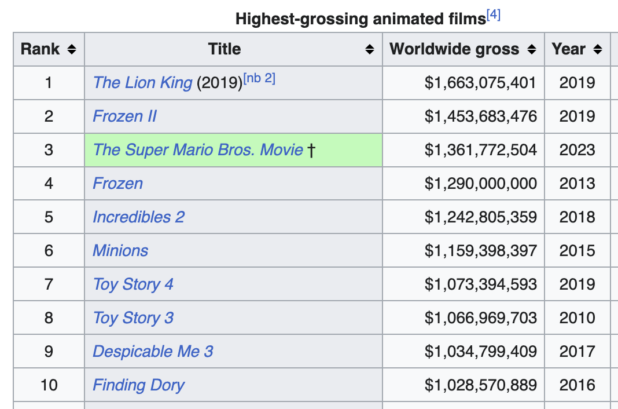Open The Lion King film link
The image size is (618, 409).
(142, 83)
